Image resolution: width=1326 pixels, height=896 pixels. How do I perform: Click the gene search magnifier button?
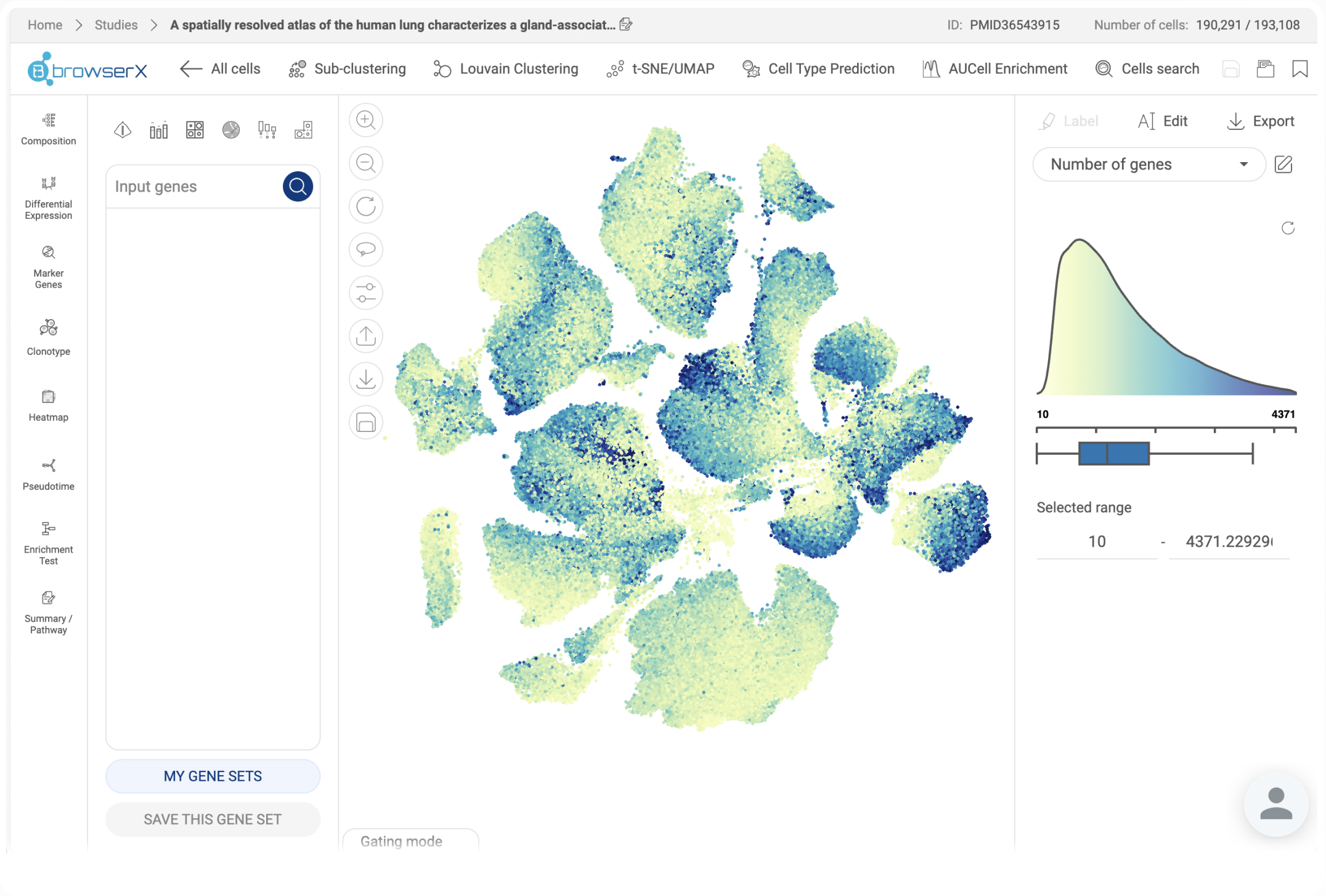point(298,186)
